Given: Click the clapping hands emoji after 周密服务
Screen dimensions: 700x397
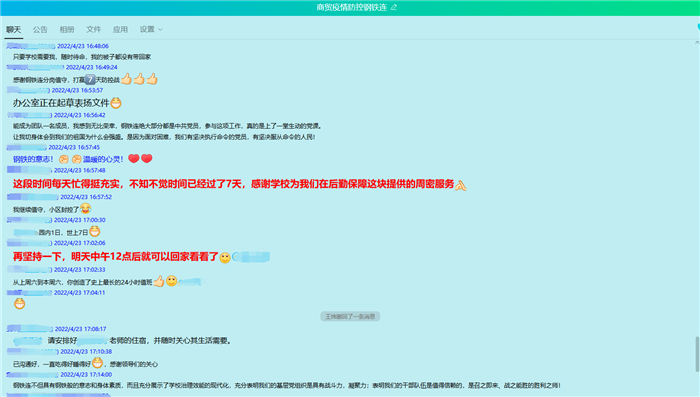Looking at the screenshot, I should 461,185.
